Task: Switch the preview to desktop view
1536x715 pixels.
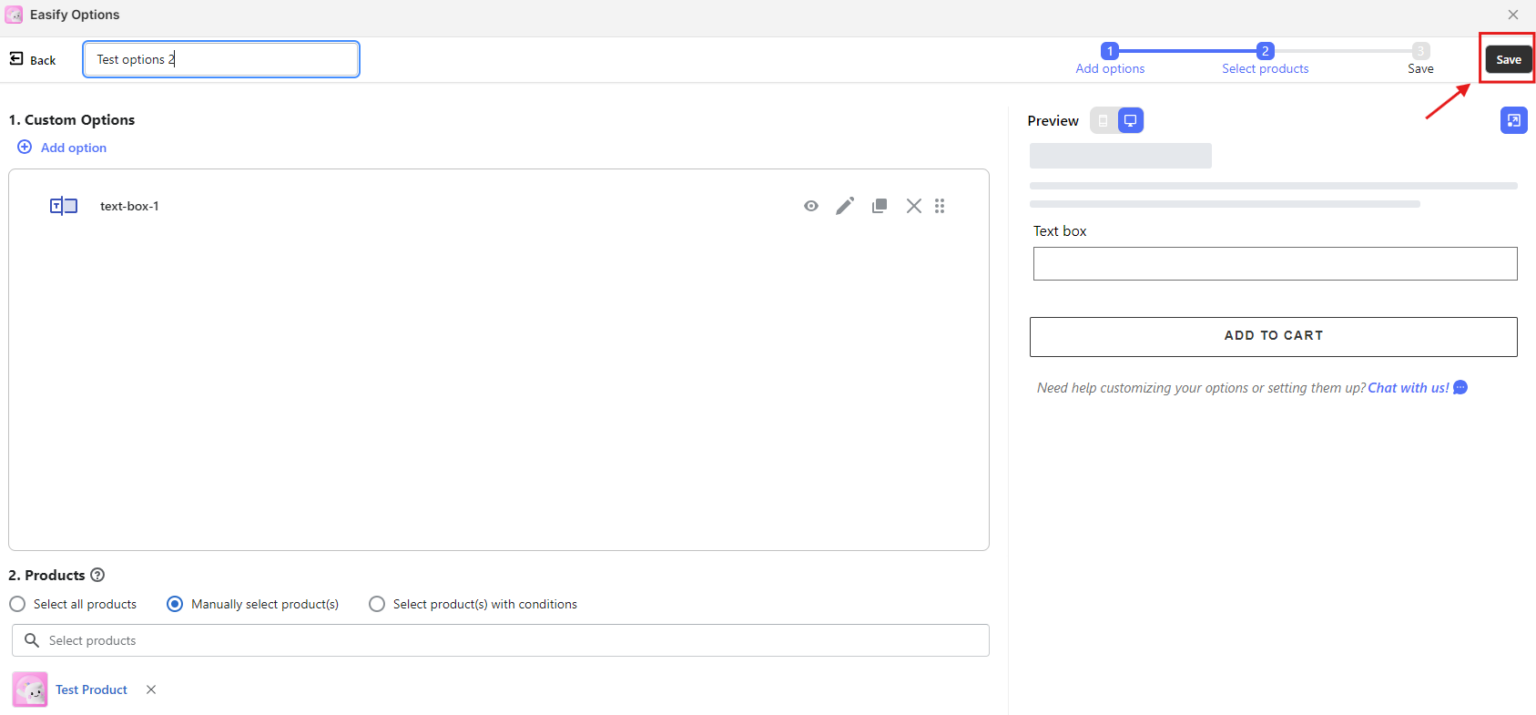Action: pos(1130,120)
